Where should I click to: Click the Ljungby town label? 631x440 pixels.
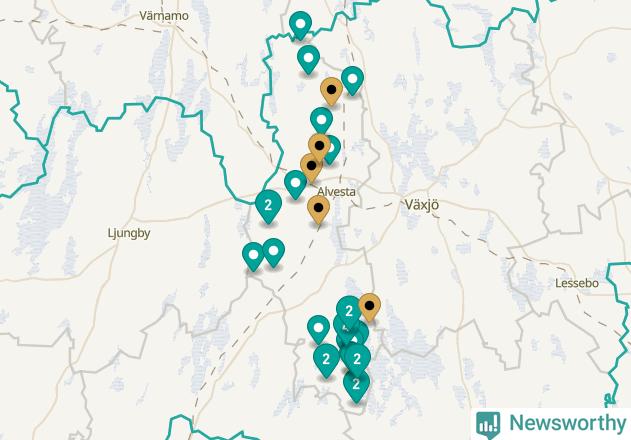pos(129,233)
